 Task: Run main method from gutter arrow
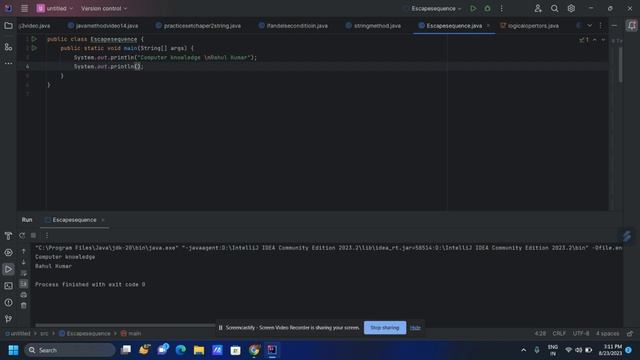(34, 48)
